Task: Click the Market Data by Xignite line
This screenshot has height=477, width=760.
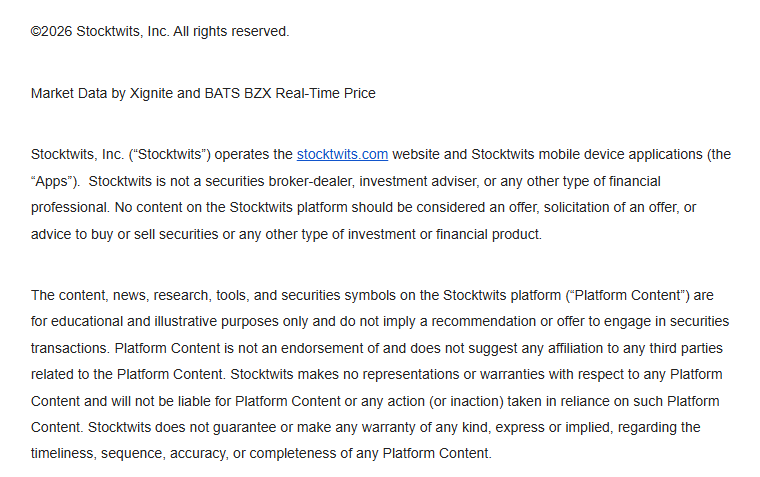Action: [x=203, y=93]
